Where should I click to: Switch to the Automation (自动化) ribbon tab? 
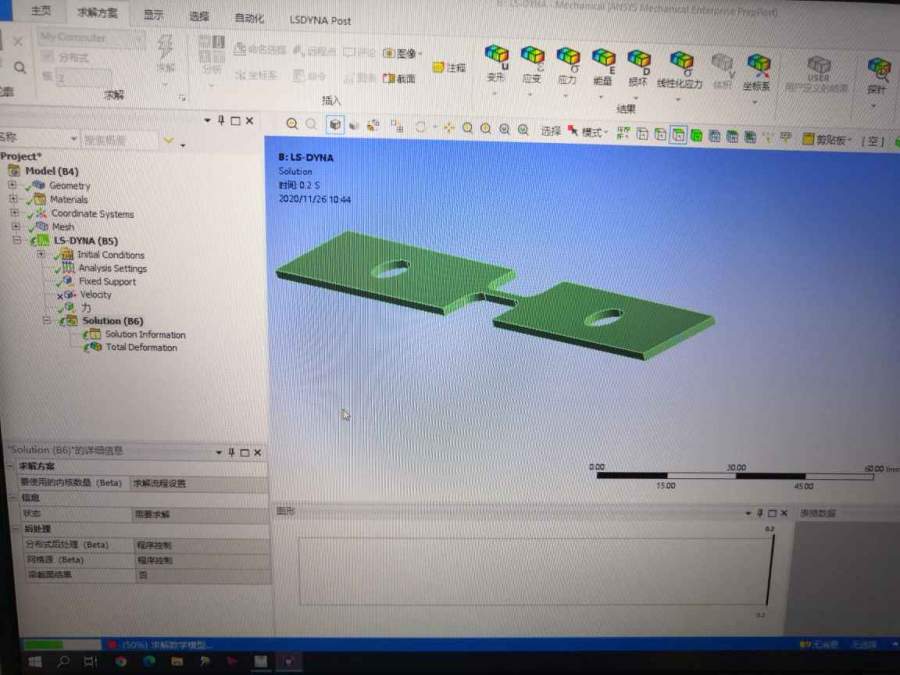tap(250, 18)
